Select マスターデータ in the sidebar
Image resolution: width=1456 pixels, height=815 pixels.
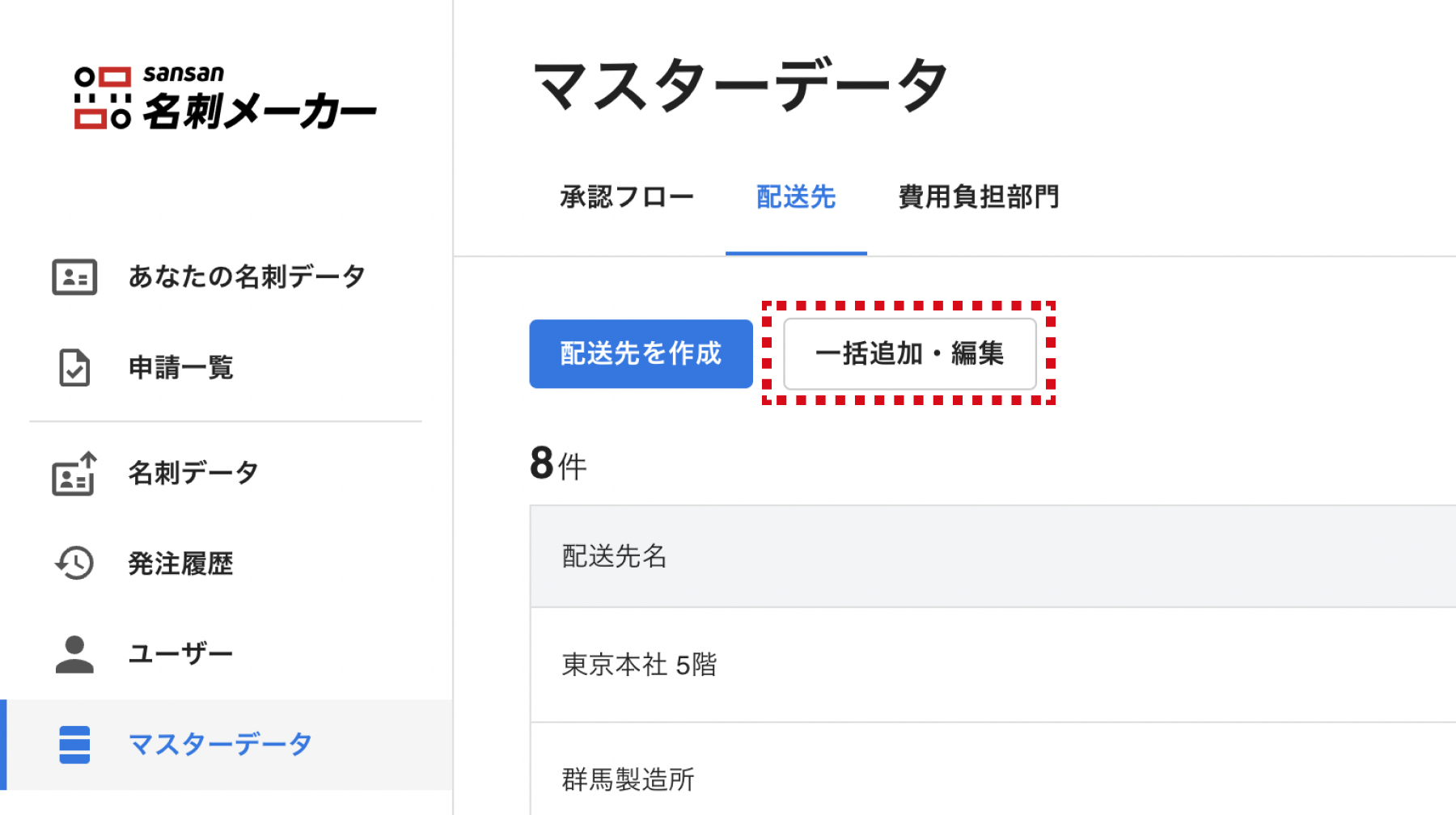coord(220,745)
